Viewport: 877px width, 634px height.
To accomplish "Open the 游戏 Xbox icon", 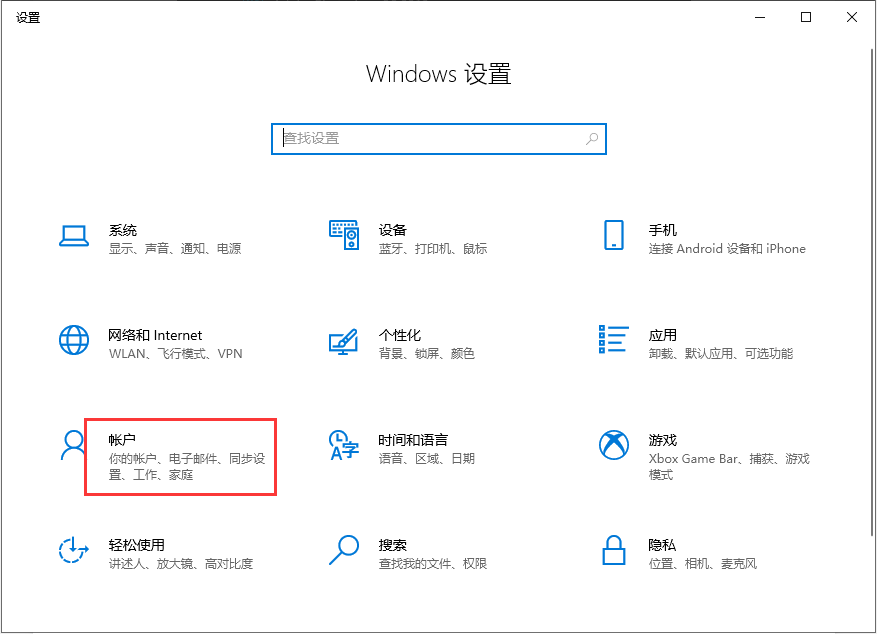I will [x=614, y=445].
